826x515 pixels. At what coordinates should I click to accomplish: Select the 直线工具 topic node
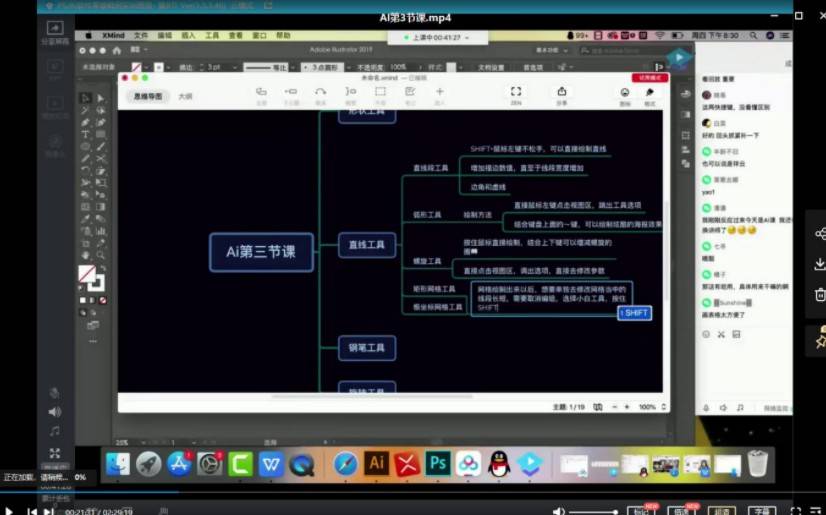367,245
